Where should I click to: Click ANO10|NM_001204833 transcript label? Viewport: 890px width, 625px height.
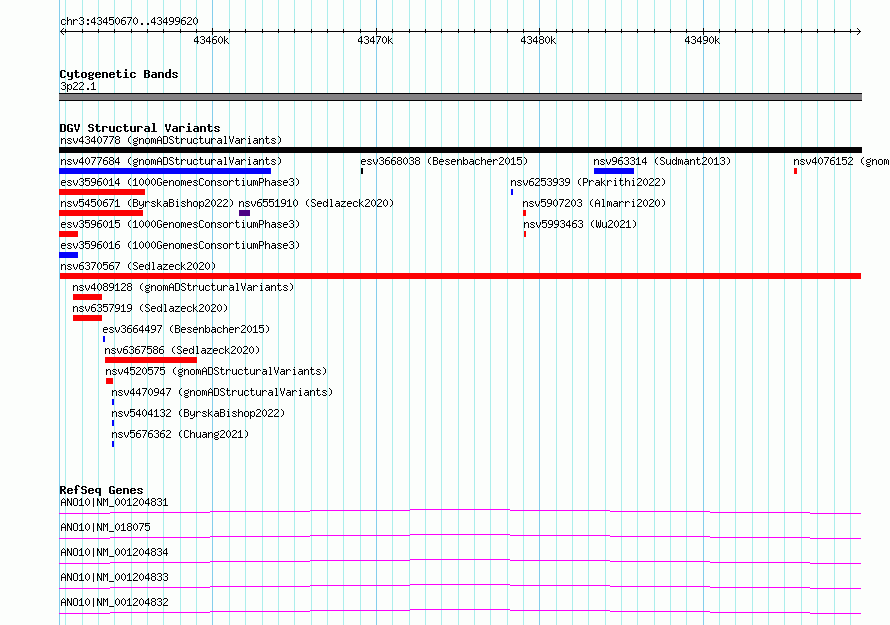tap(114, 577)
